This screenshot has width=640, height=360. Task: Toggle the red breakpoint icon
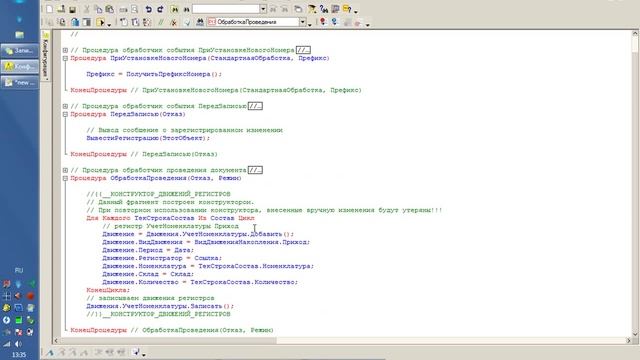click(x=323, y=22)
